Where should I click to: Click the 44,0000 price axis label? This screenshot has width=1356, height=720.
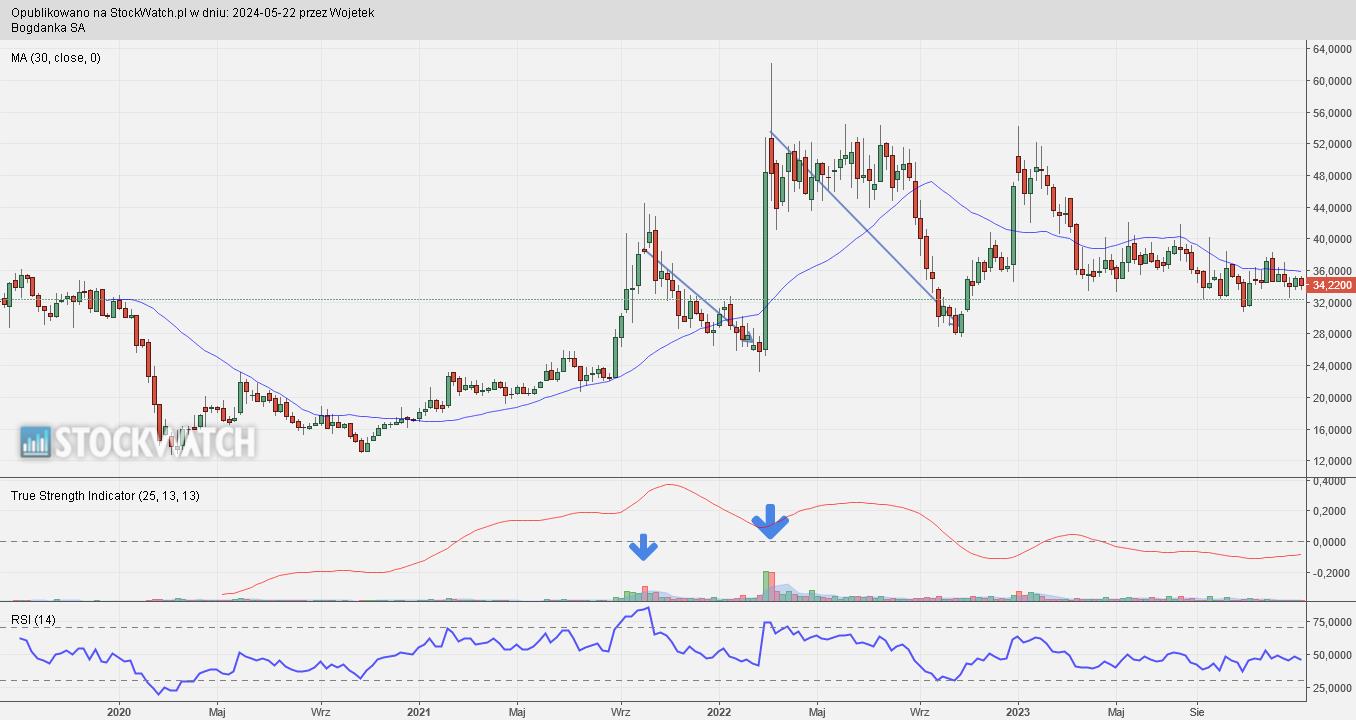(1333, 208)
